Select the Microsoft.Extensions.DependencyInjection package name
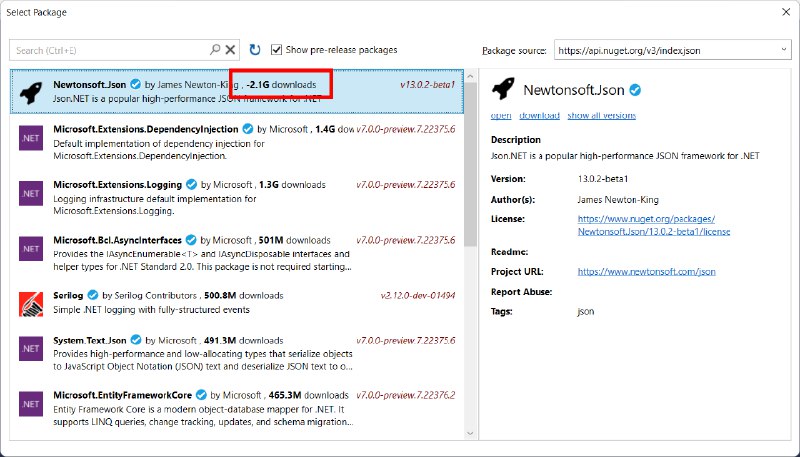Screen dimensions: 800x457 click(x=146, y=129)
